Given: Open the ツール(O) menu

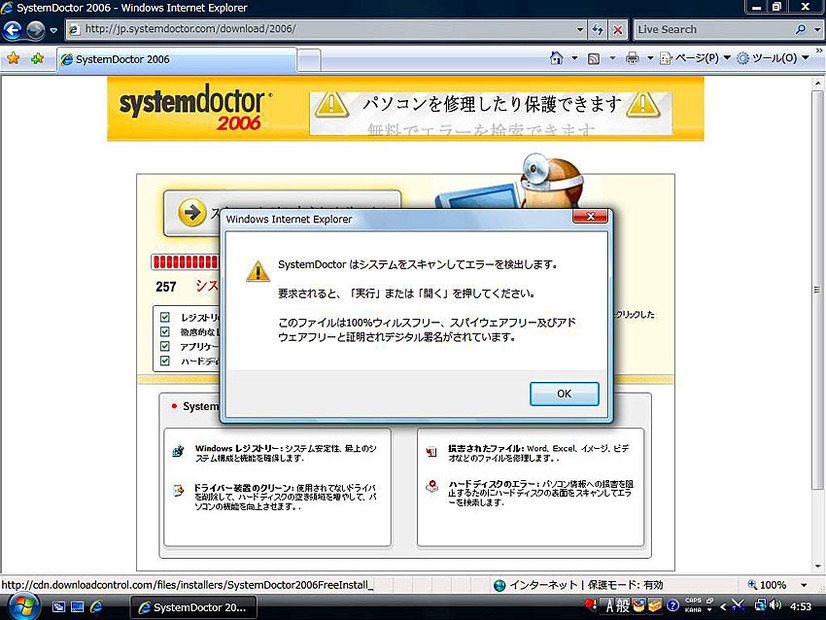Looking at the screenshot, I should [x=772, y=58].
